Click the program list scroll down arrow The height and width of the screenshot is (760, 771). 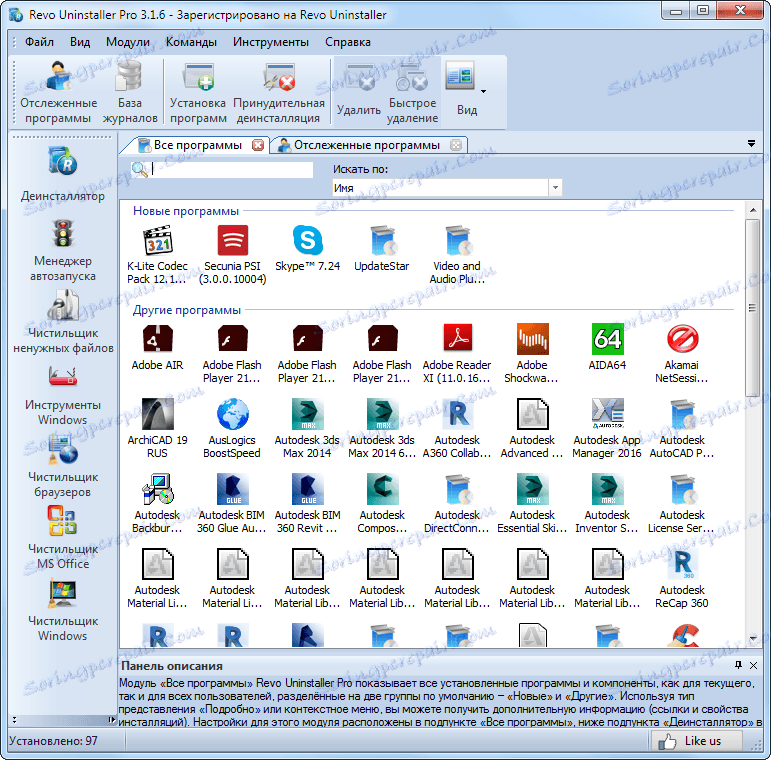pyautogui.click(x=753, y=639)
